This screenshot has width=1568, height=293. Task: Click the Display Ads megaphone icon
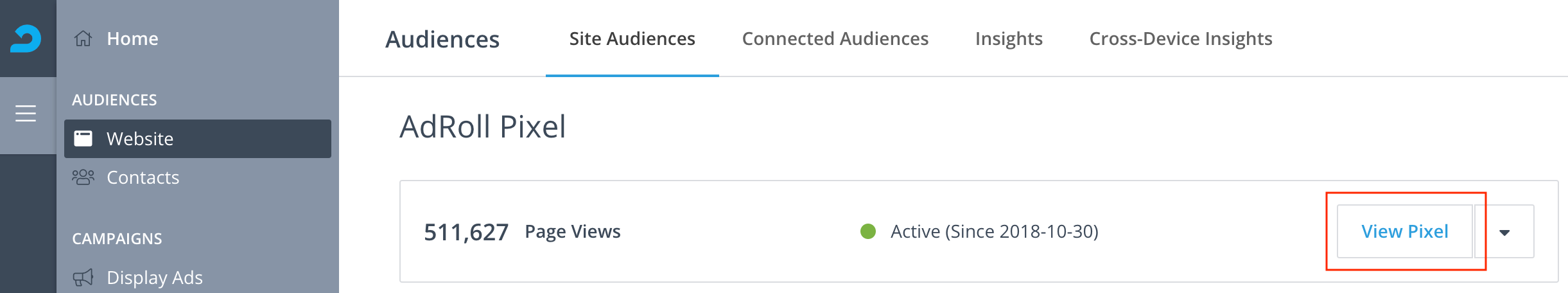click(83, 278)
